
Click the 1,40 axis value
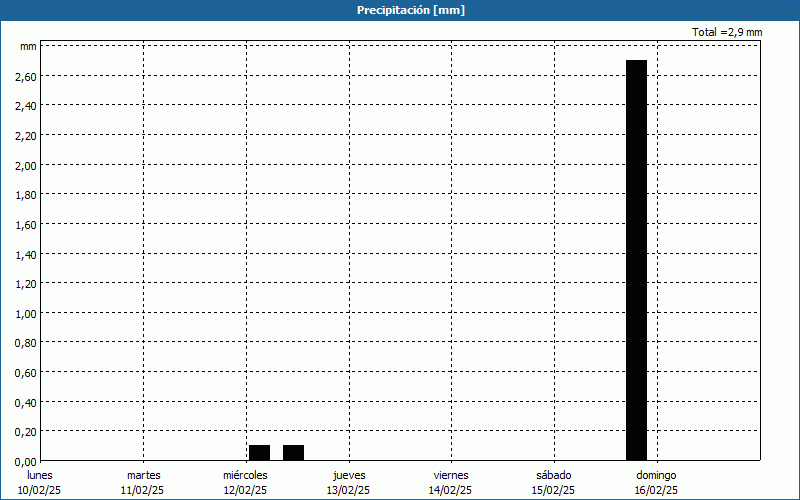(26, 255)
